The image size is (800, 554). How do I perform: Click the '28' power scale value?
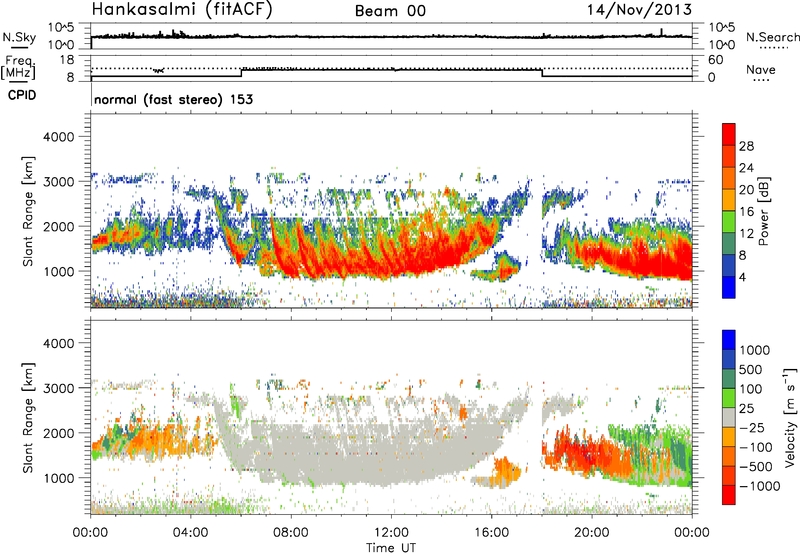click(x=746, y=146)
